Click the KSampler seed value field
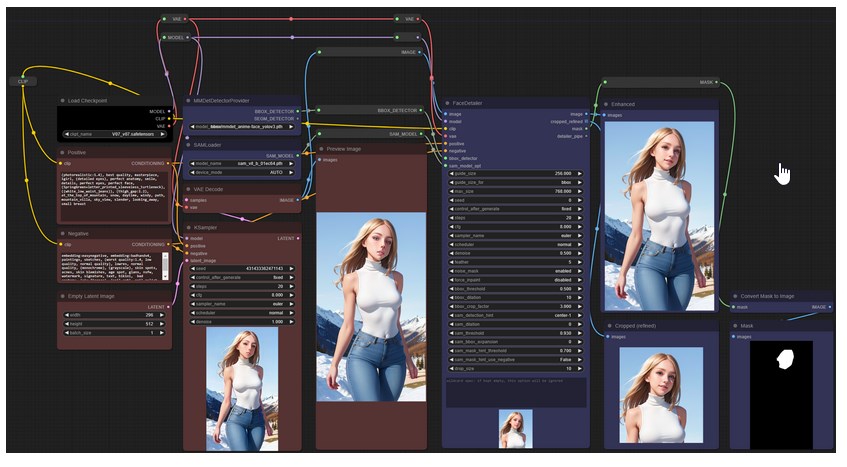 click(242, 269)
